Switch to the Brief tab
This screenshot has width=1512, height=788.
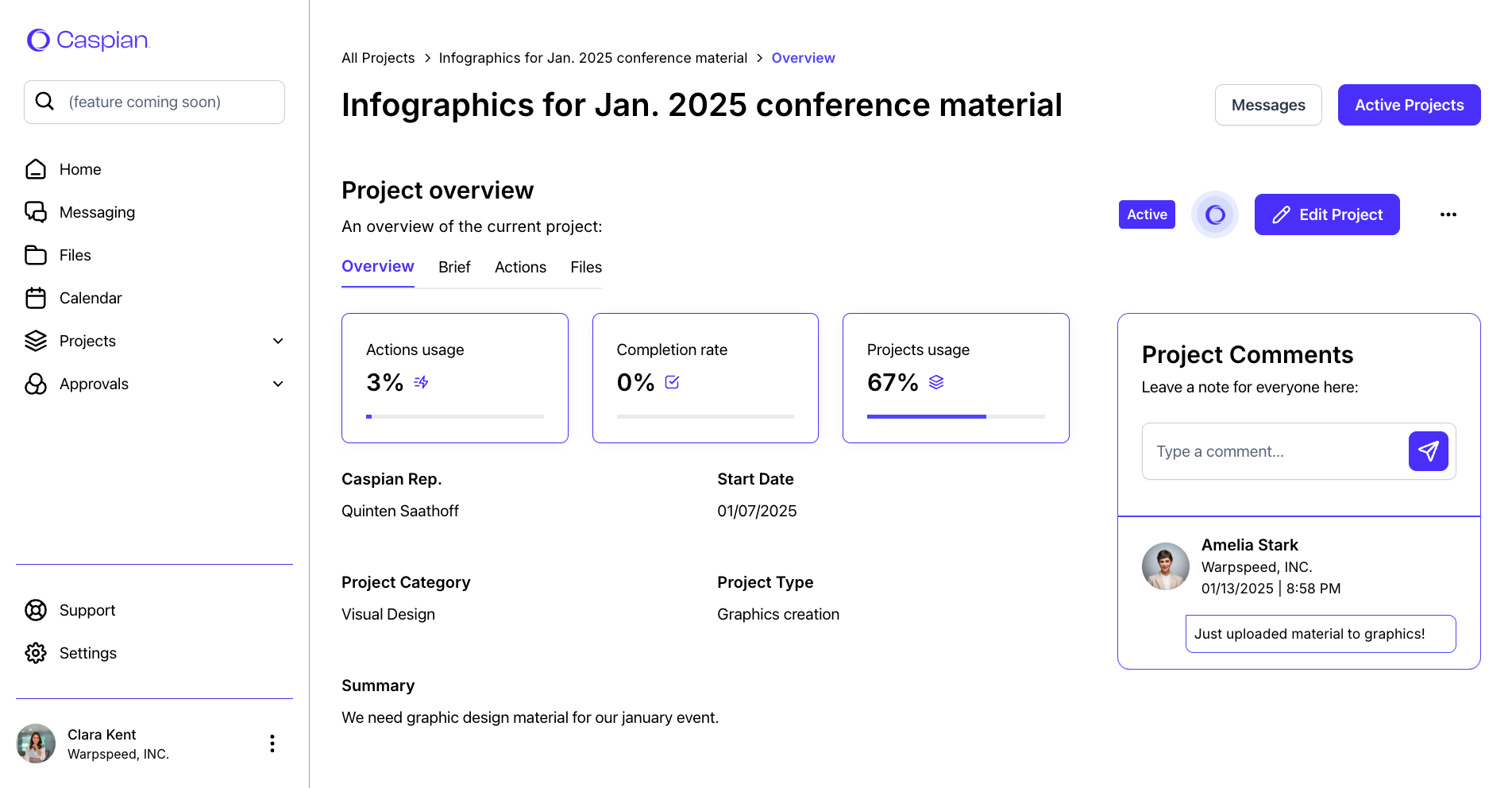coord(454,267)
